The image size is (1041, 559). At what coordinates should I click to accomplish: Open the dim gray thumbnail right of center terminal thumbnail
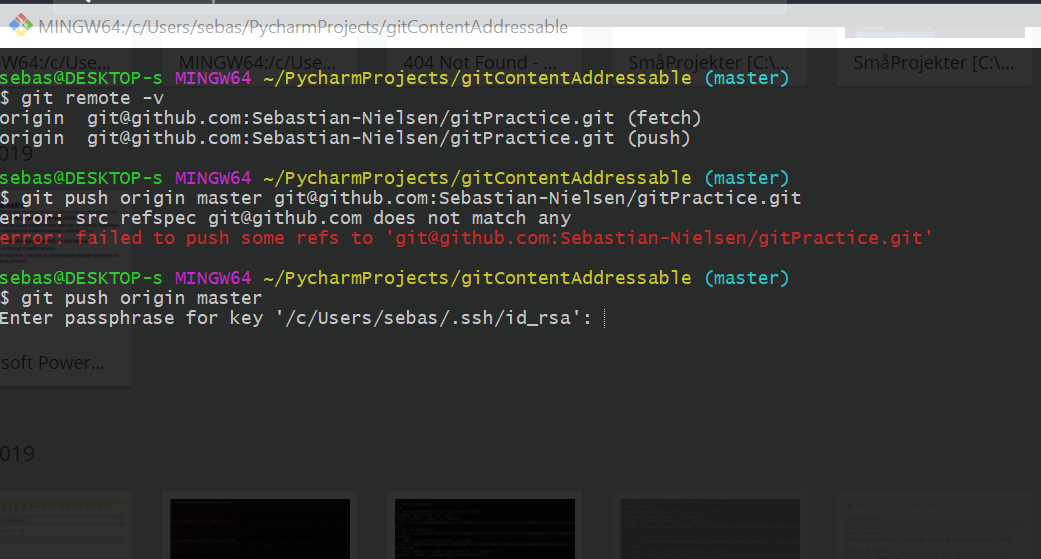pyautogui.click(x=710, y=528)
